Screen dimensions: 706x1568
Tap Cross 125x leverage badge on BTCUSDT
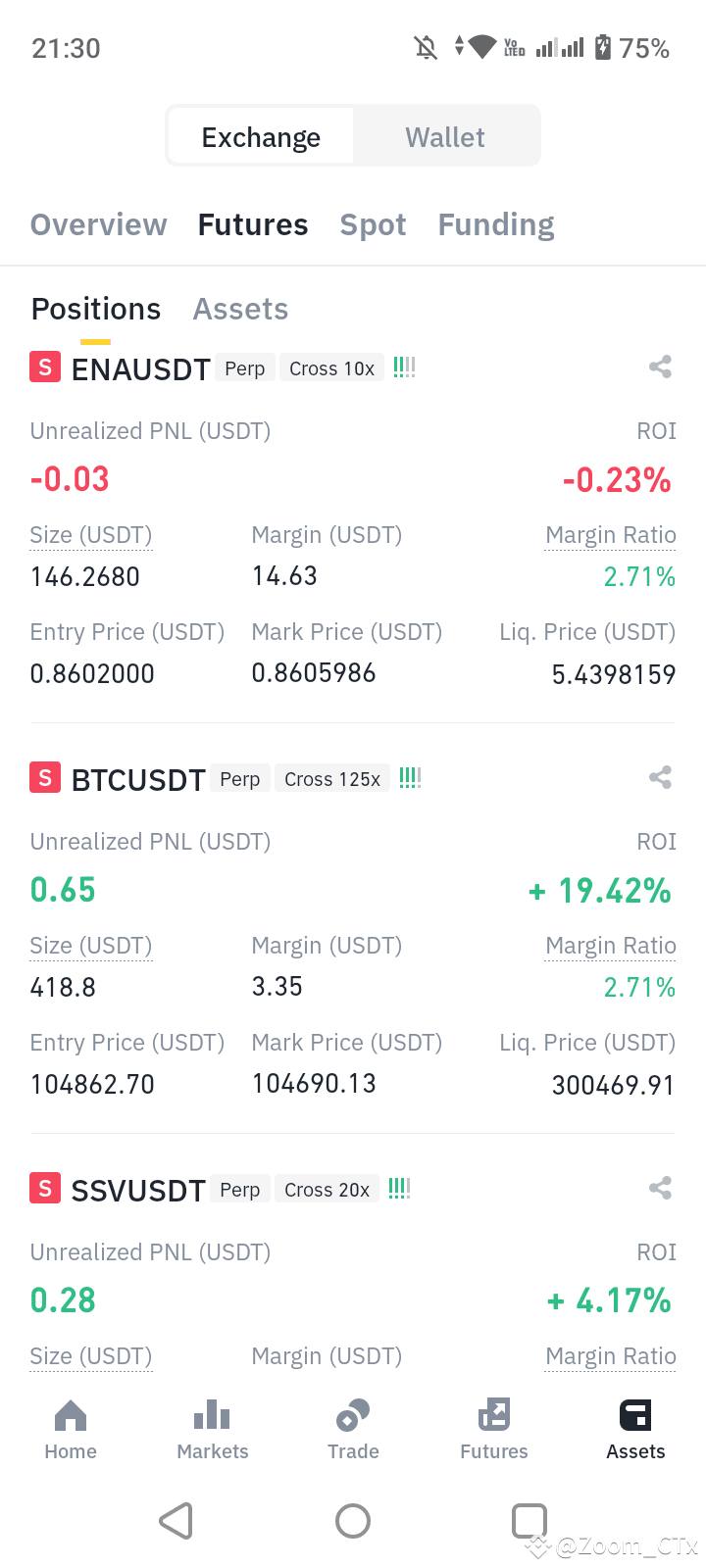[332, 779]
